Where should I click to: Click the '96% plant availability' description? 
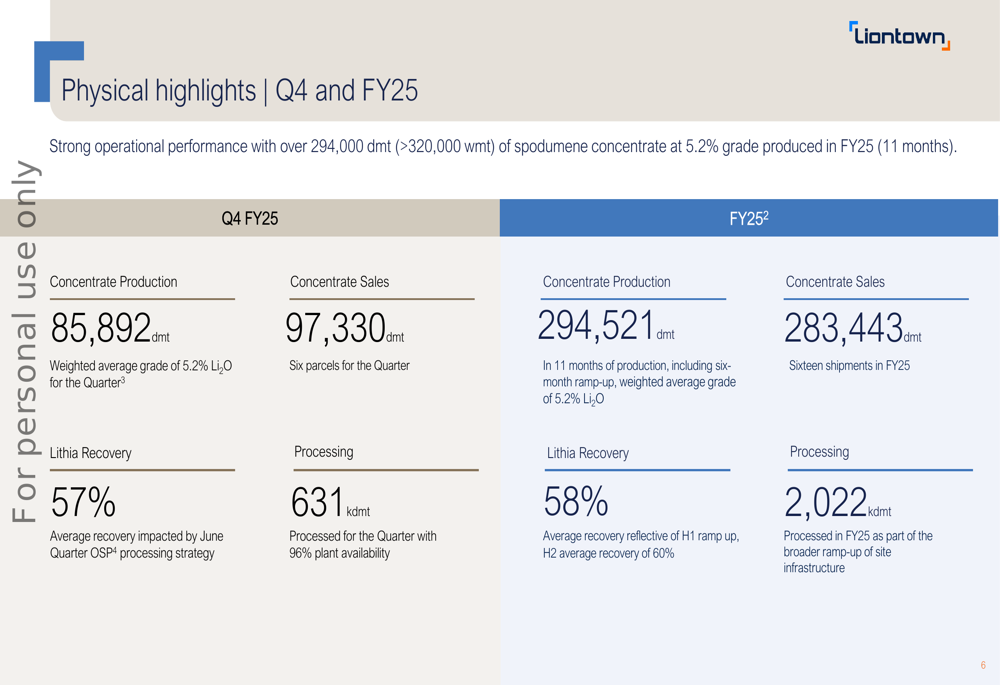[x=339, y=553]
